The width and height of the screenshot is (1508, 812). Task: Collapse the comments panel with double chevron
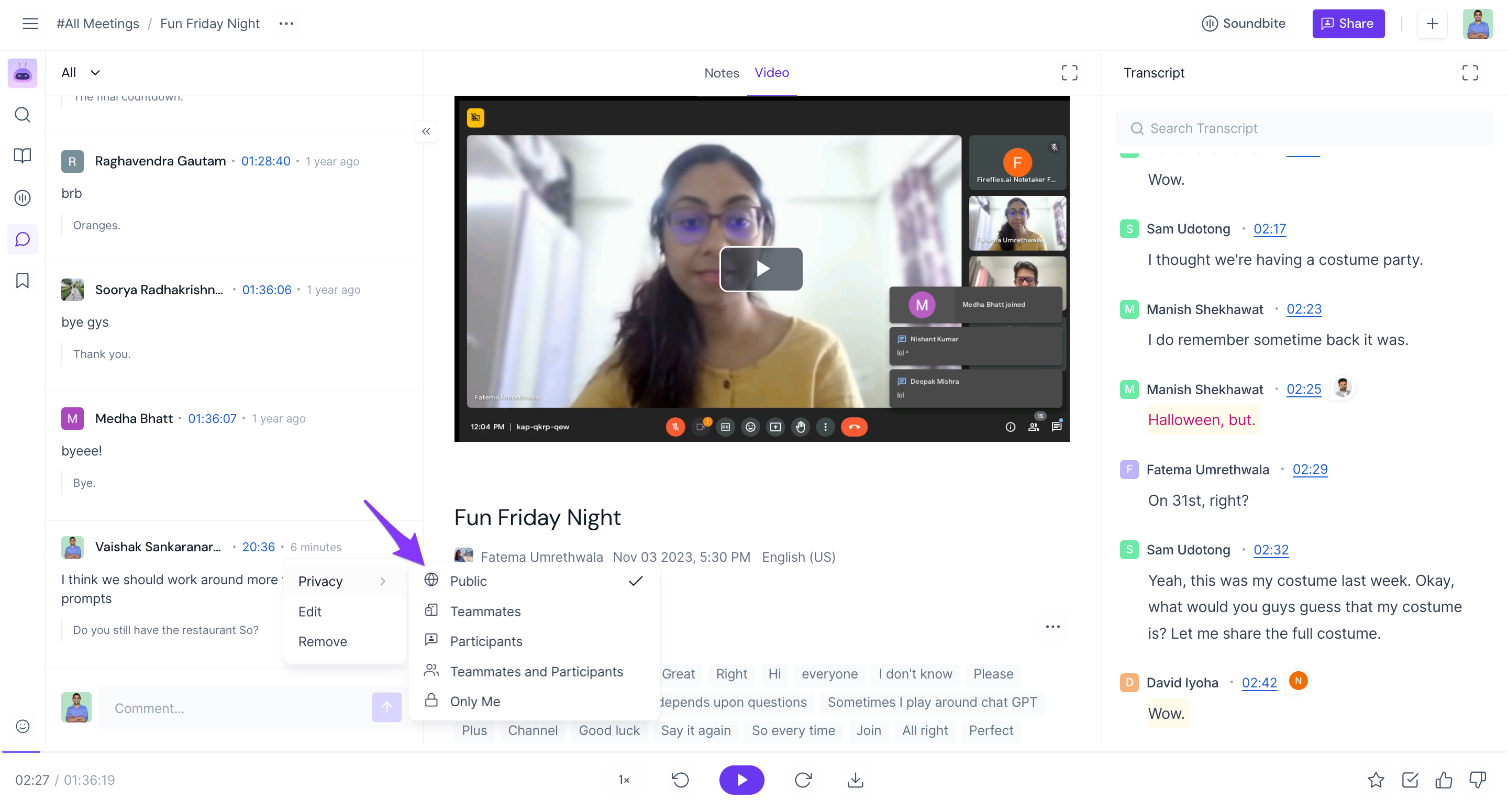[426, 131]
